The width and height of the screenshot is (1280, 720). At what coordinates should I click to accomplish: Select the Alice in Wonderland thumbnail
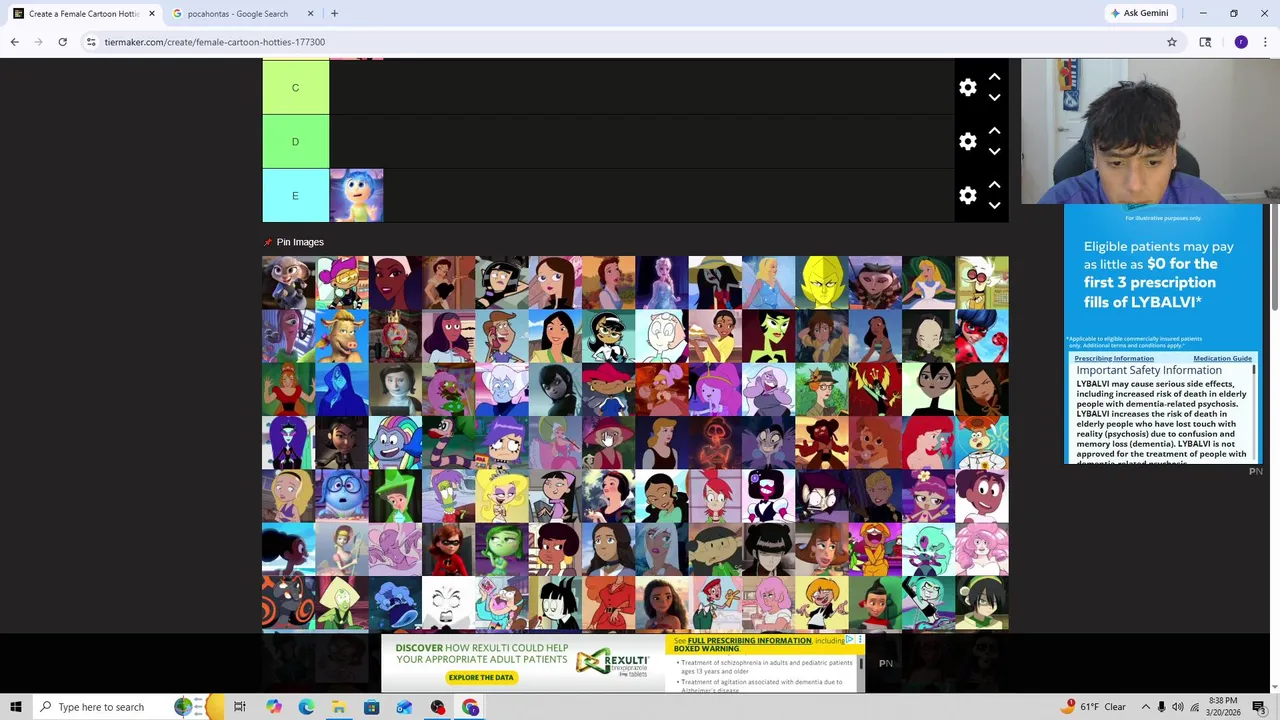coord(928,282)
